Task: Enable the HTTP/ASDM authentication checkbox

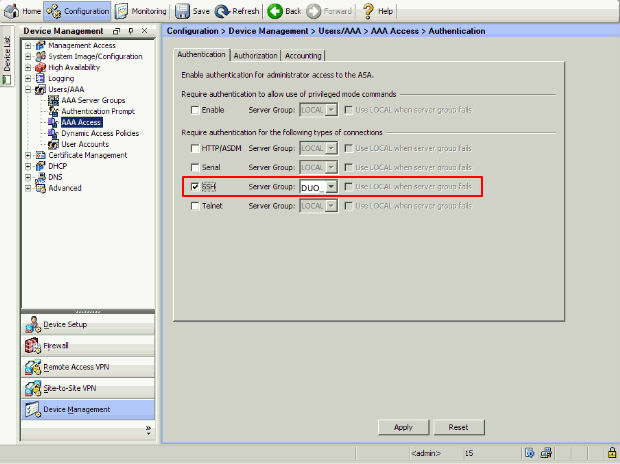Action: click(195, 147)
